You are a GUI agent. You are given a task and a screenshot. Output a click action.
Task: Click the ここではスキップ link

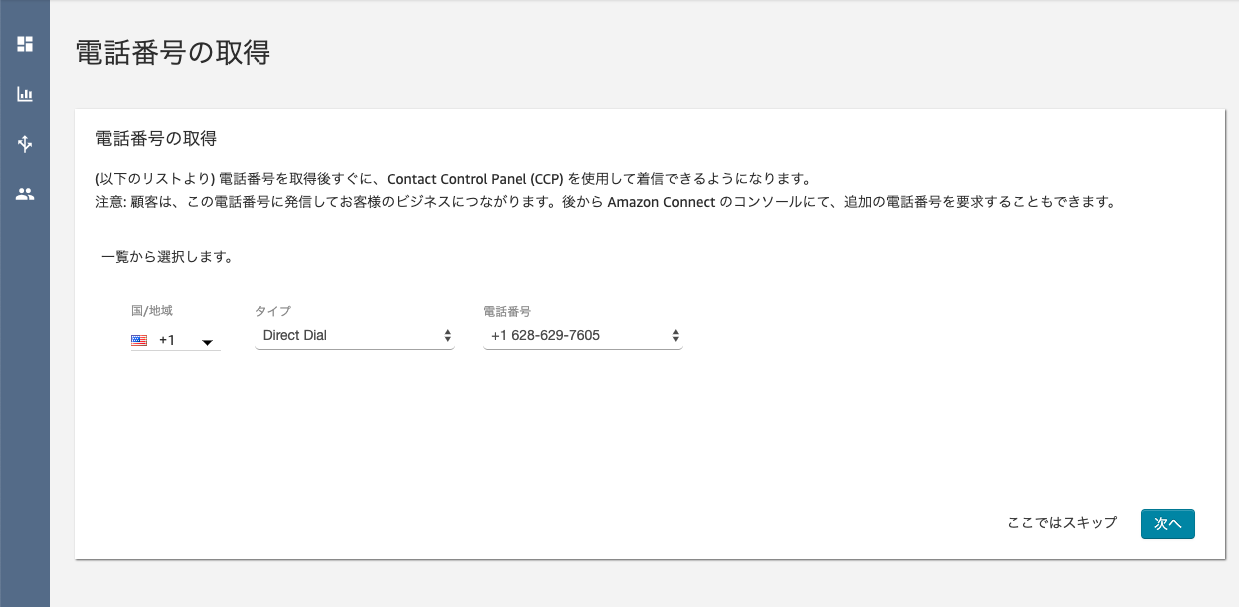click(1063, 523)
